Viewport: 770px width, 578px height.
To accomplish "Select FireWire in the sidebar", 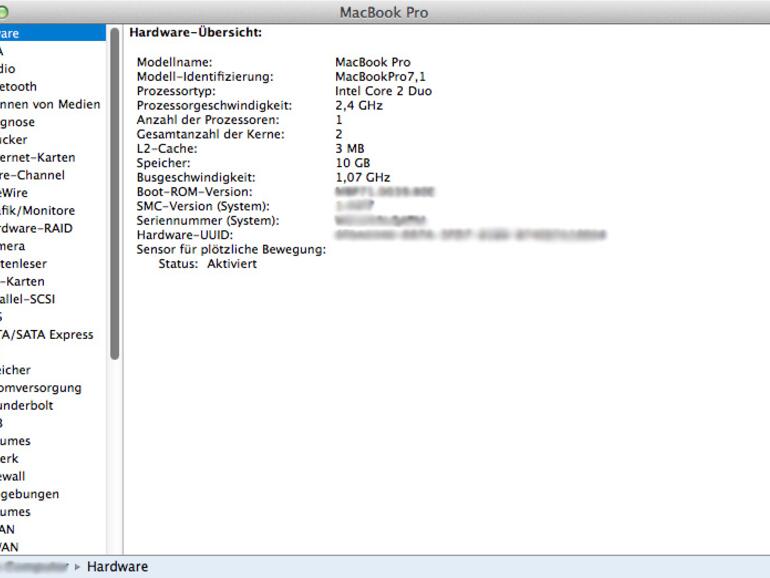I will pos(14,193).
